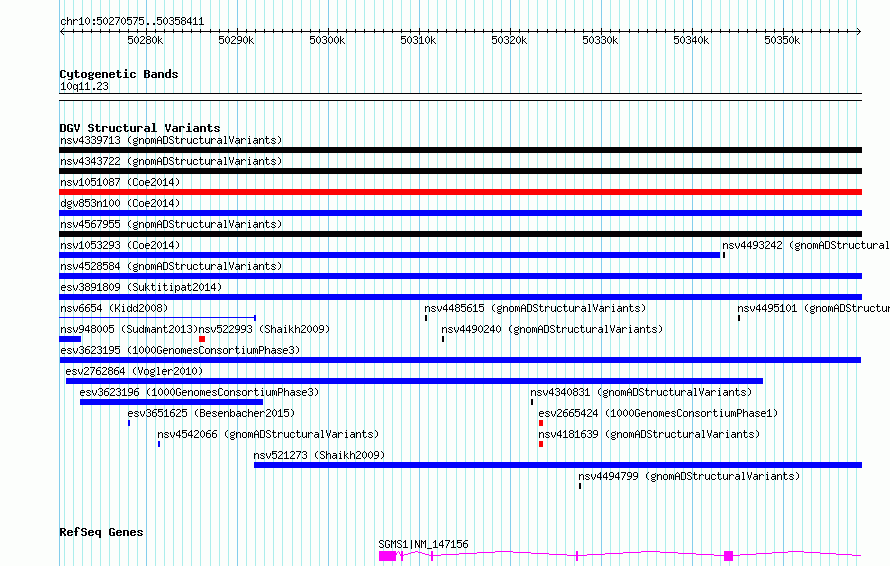Click the black marker below nsv4494799

[580, 486]
